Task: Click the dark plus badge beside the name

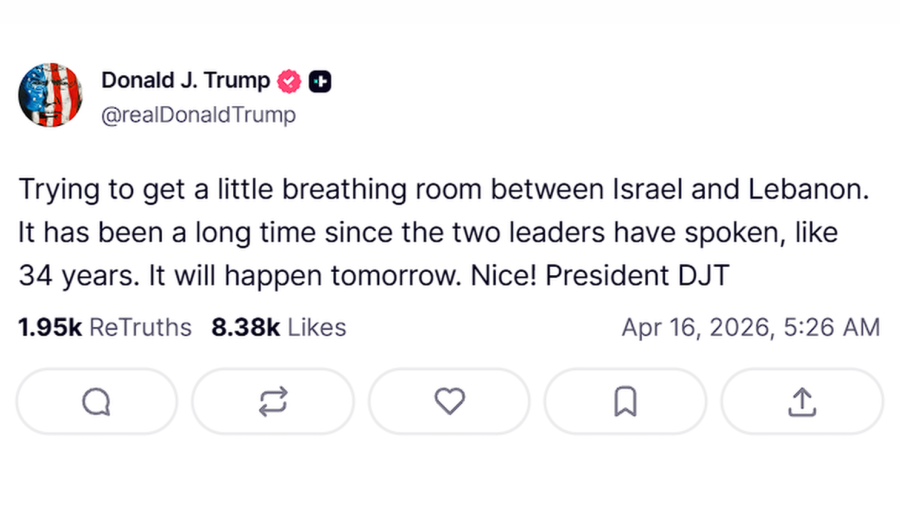Action: pyautogui.click(x=320, y=81)
